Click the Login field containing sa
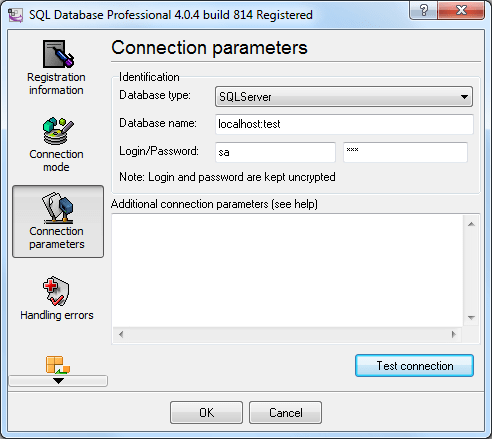 pos(275,152)
